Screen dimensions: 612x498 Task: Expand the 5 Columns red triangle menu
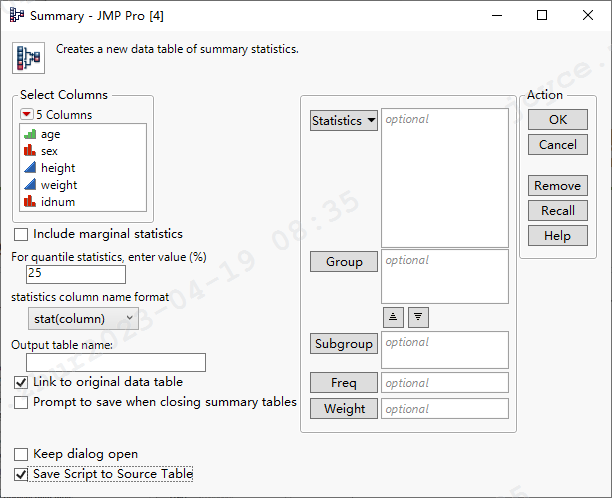27,115
